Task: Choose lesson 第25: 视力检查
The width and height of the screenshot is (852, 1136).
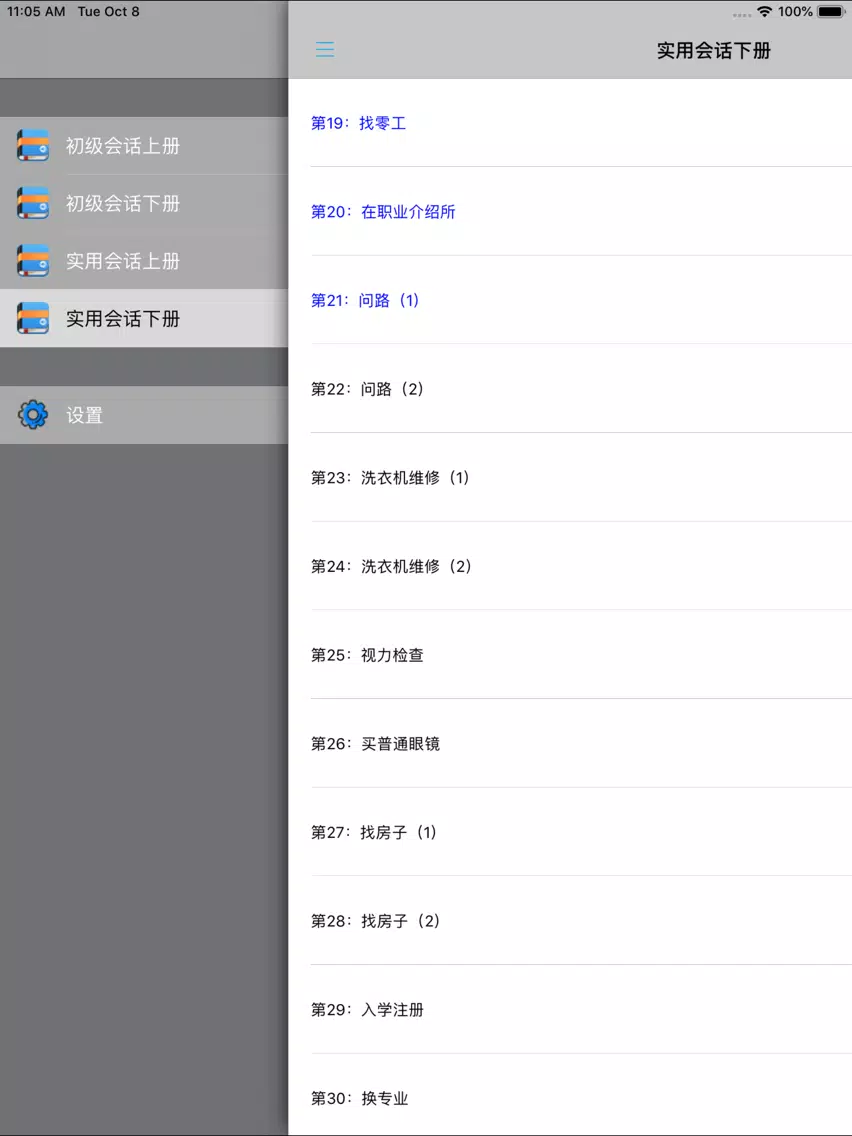Action: pos(367,655)
